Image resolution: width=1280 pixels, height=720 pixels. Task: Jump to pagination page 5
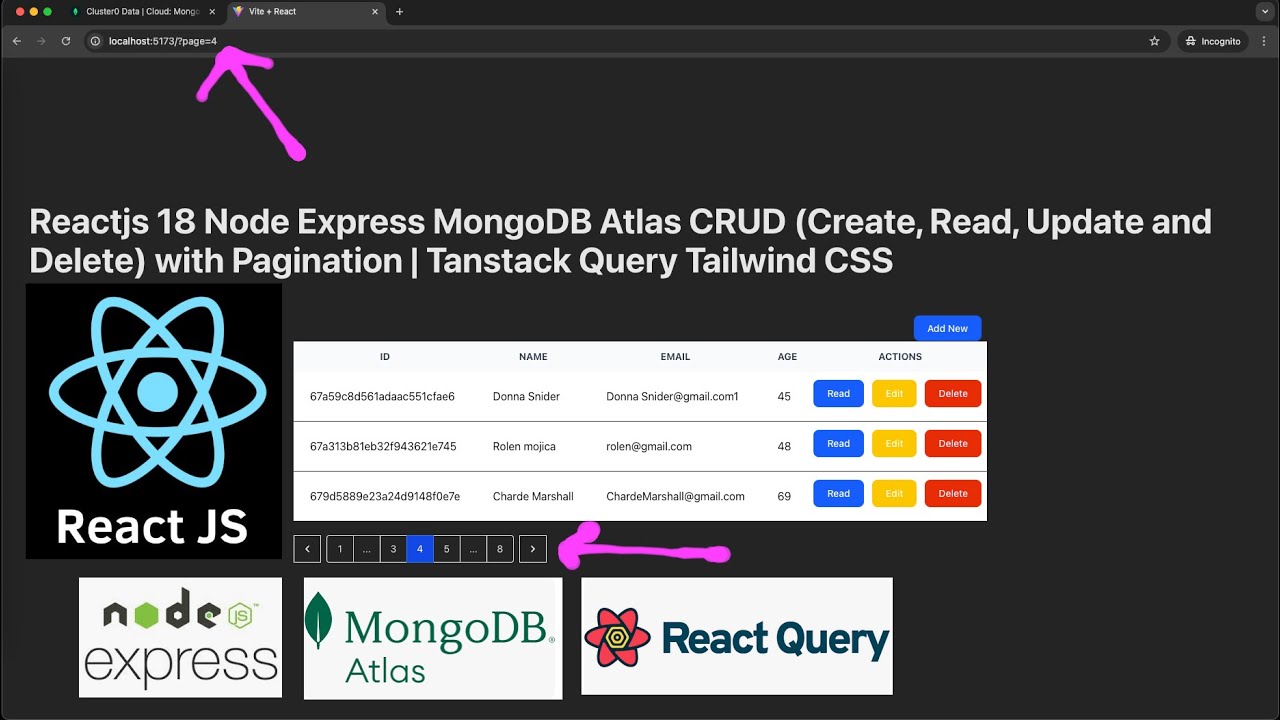click(447, 549)
